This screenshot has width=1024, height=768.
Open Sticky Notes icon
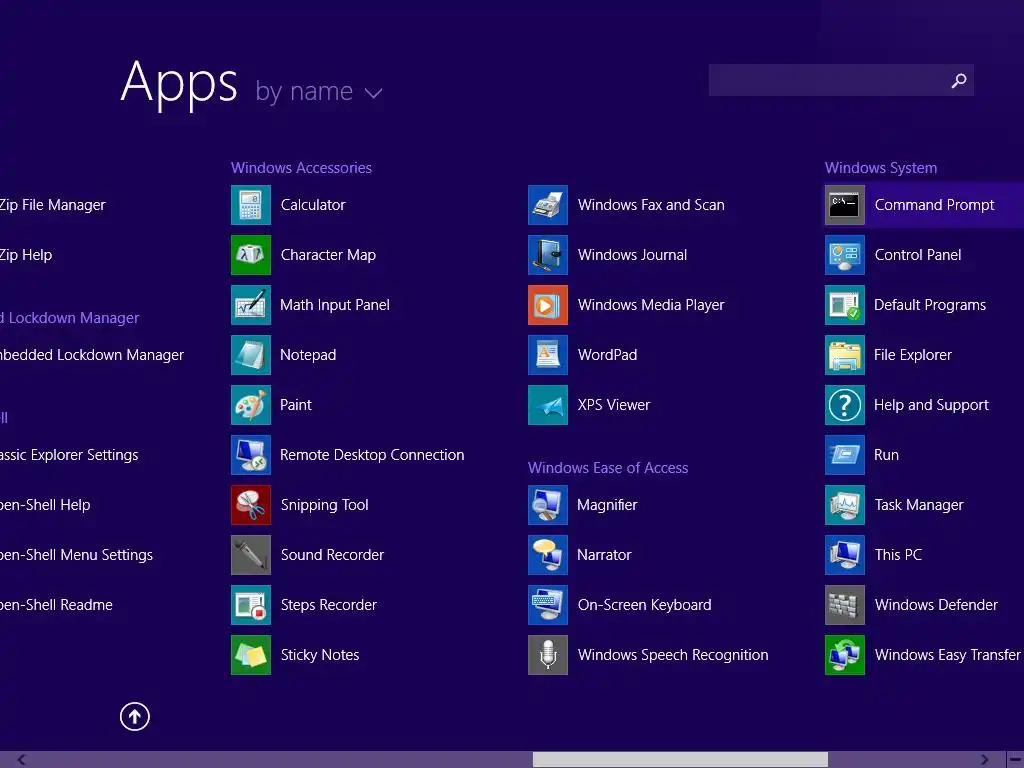[x=251, y=655]
